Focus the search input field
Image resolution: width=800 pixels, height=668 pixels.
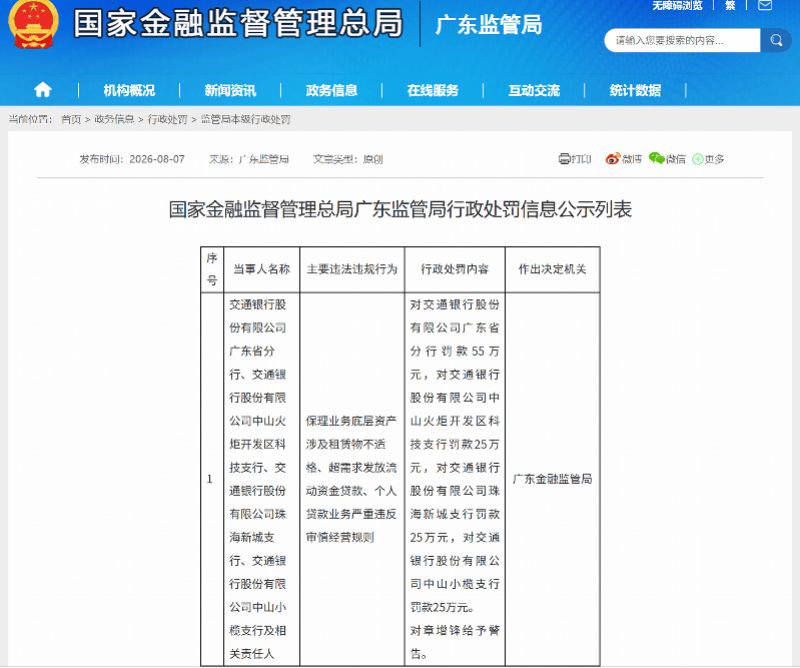(x=682, y=40)
